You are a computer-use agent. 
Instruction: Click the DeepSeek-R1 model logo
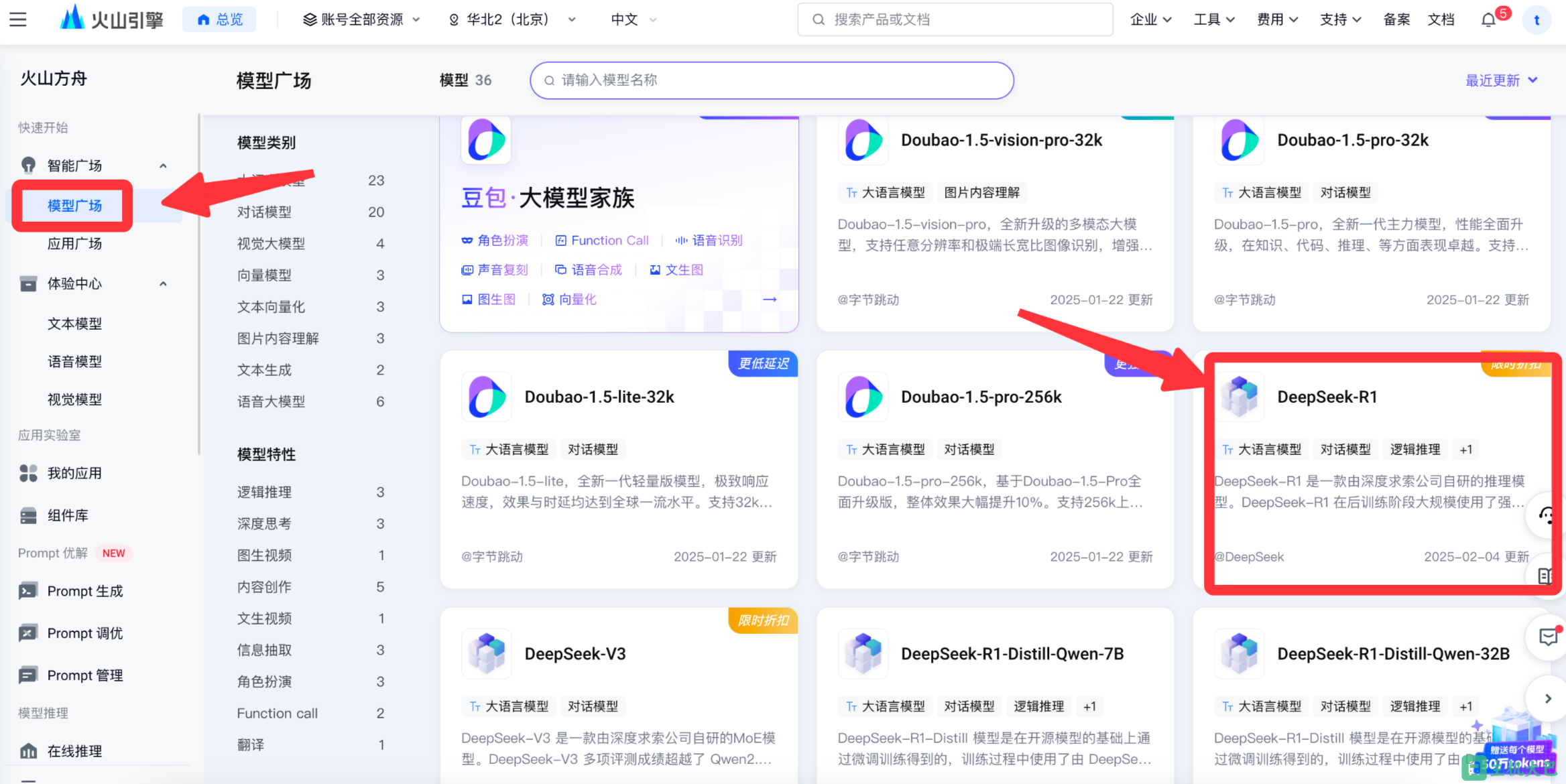1240,397
